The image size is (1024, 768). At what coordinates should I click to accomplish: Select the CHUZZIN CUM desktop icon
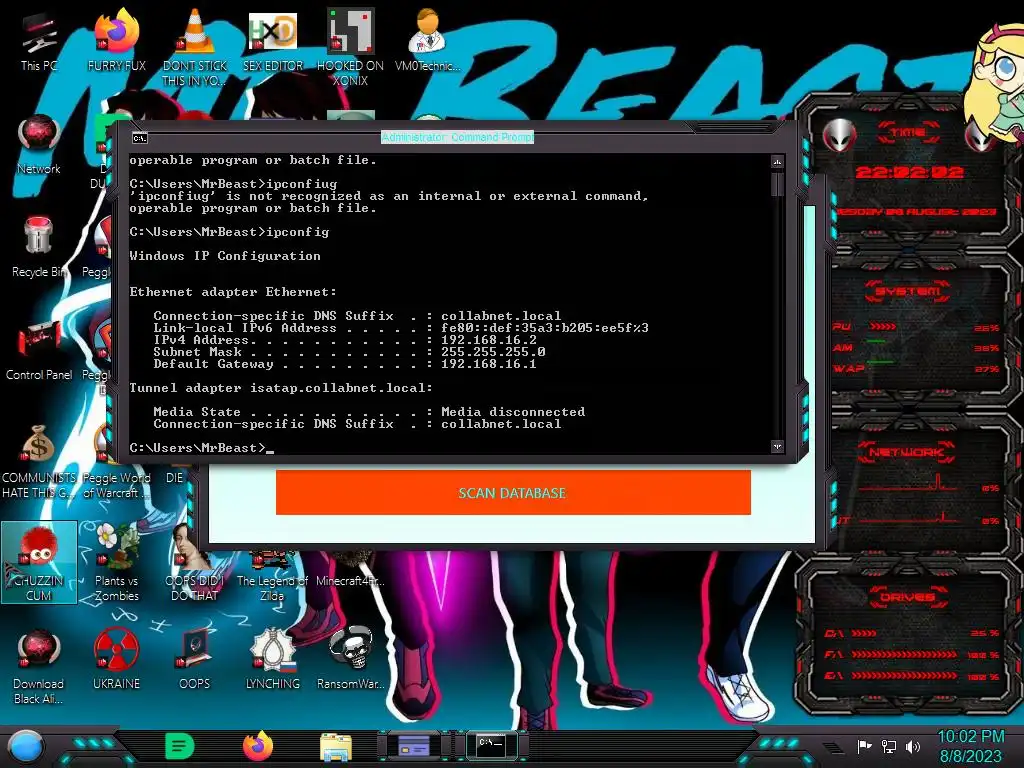pyautogui.click(x=39, y=563)
